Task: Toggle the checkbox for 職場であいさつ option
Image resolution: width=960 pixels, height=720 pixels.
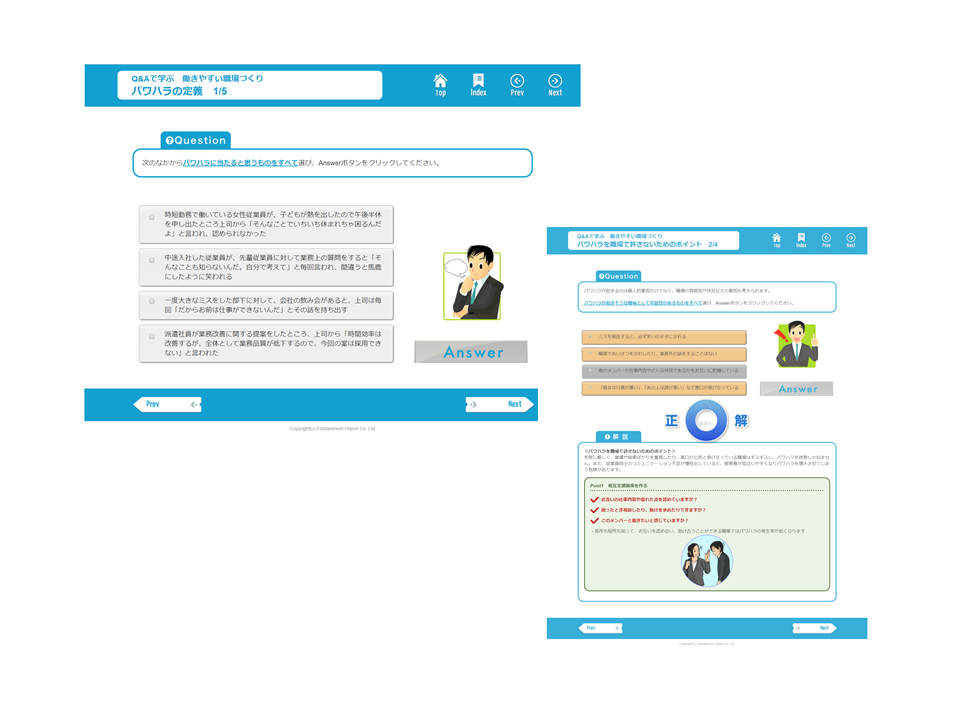Action: 590,354
